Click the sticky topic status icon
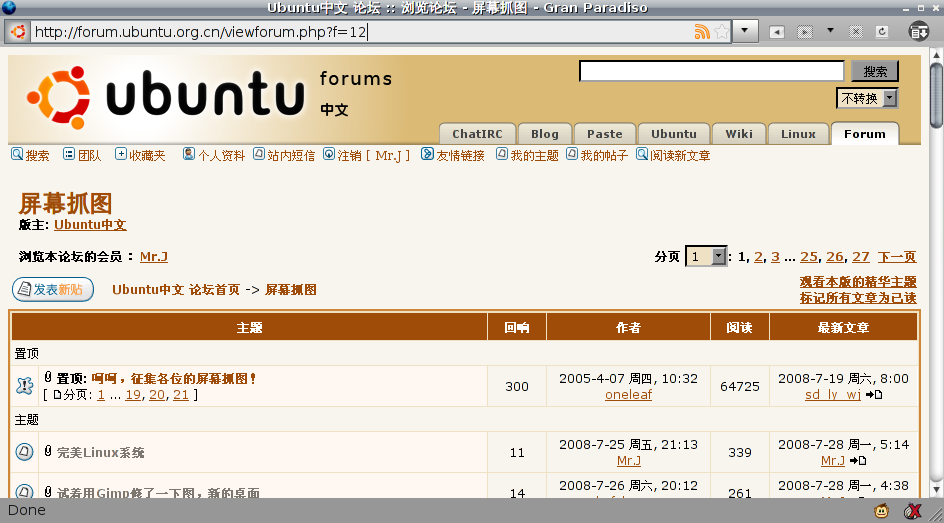 [24, 386]
